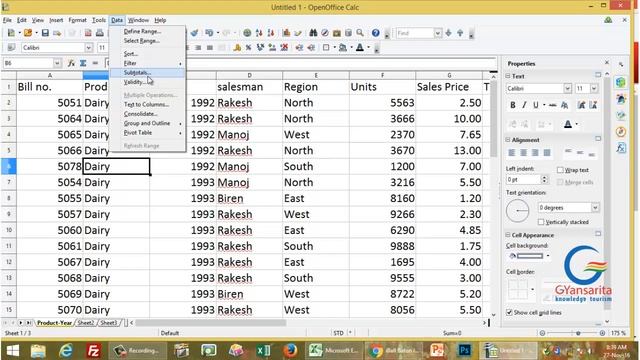The height and width of the screenshot is (360, 640).
Task: Click the Print icon in toolbar
Action: coord(100,33)
